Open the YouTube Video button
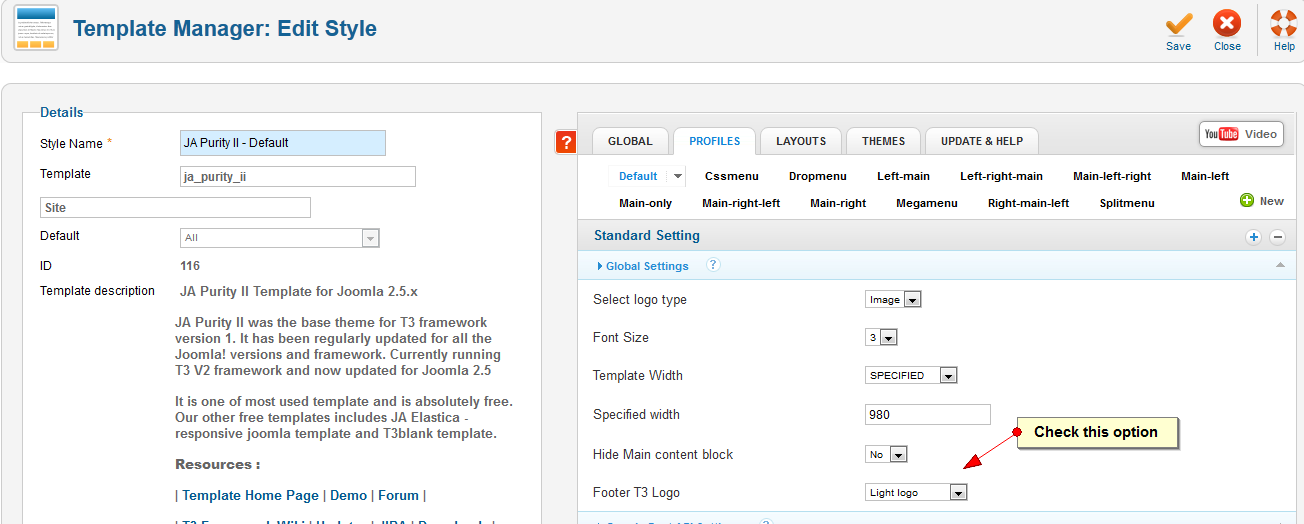 (1241, 134)
